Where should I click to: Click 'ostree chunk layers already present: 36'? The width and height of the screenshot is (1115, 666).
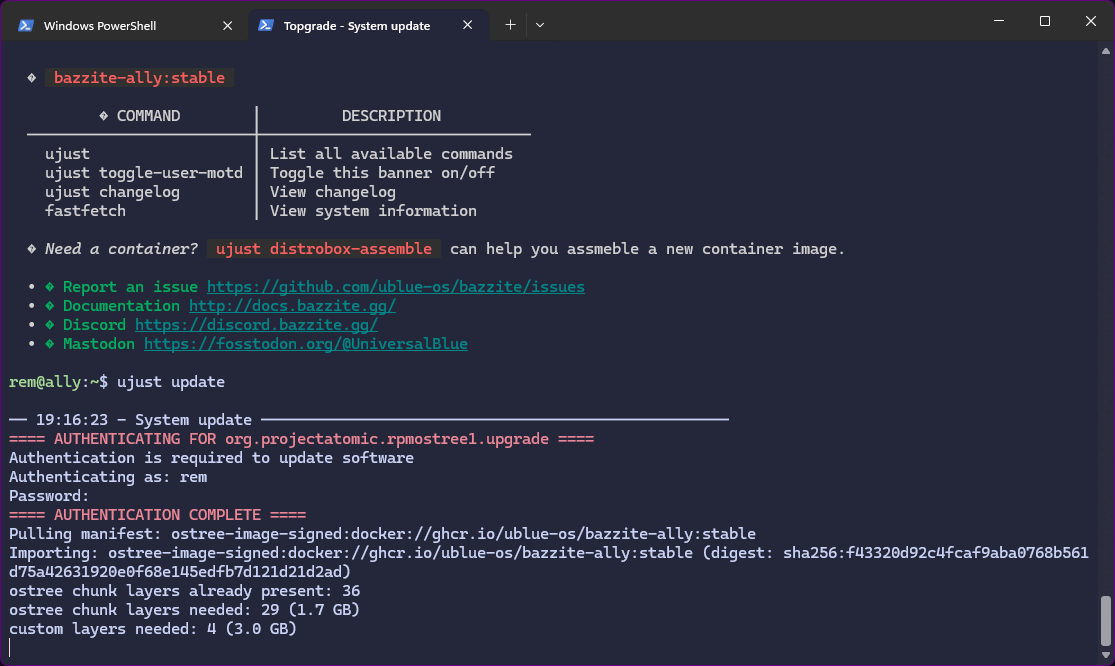pos(184,591)
